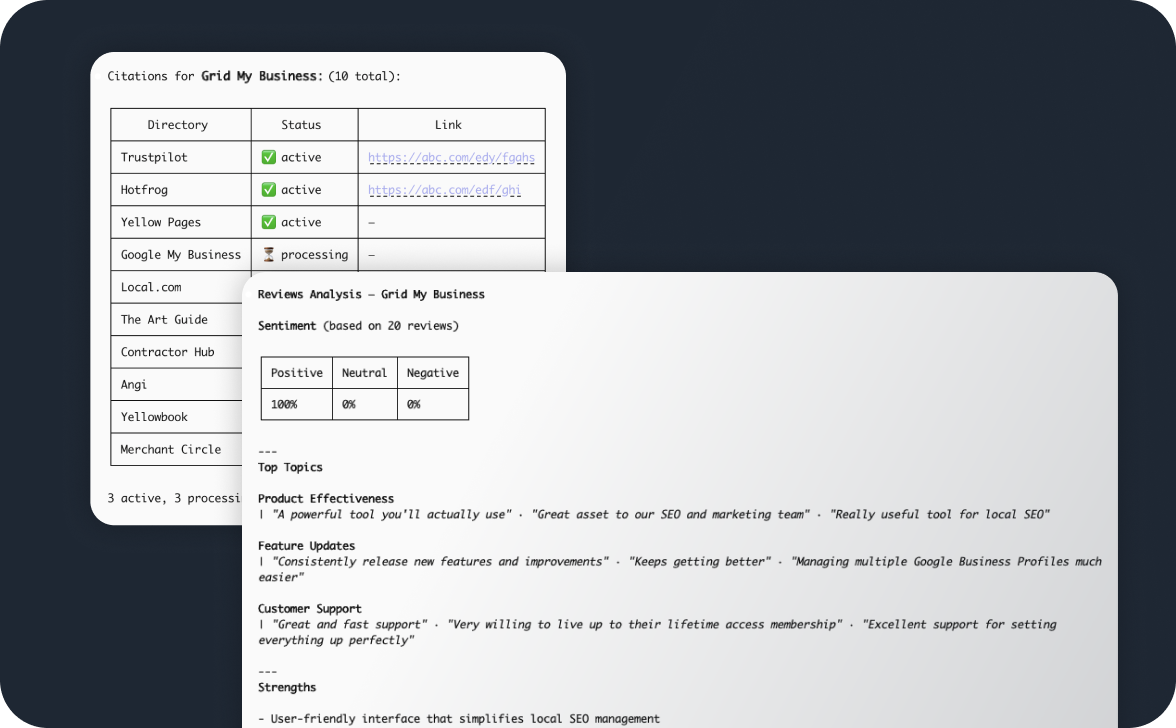Click the Contractor Hub table cell
The height and width of the screenshot is (728, 1176).
pos(177,352)
